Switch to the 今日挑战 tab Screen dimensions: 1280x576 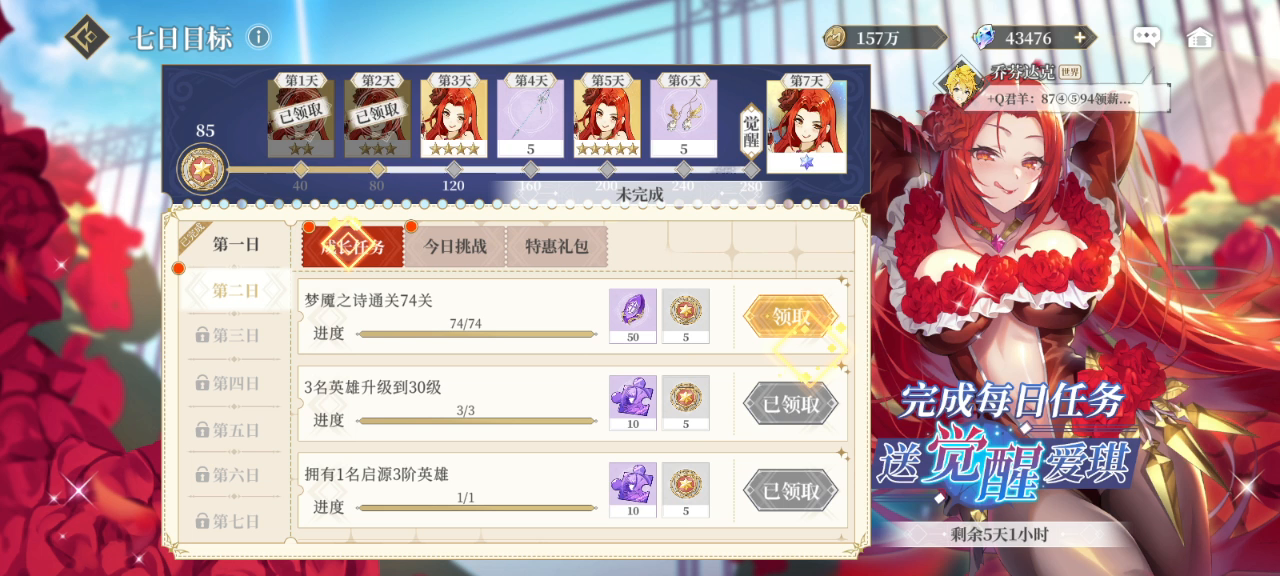pyautogui.click(x=455, y=246)
